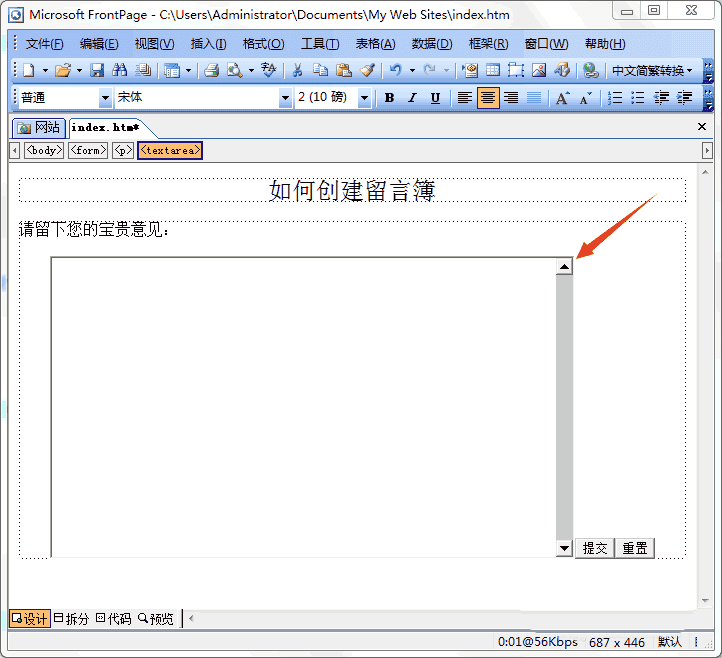Screen dimensions: 722x658
Task: Expand the 普通 style dropdown
Action: (x=105, y=98)
